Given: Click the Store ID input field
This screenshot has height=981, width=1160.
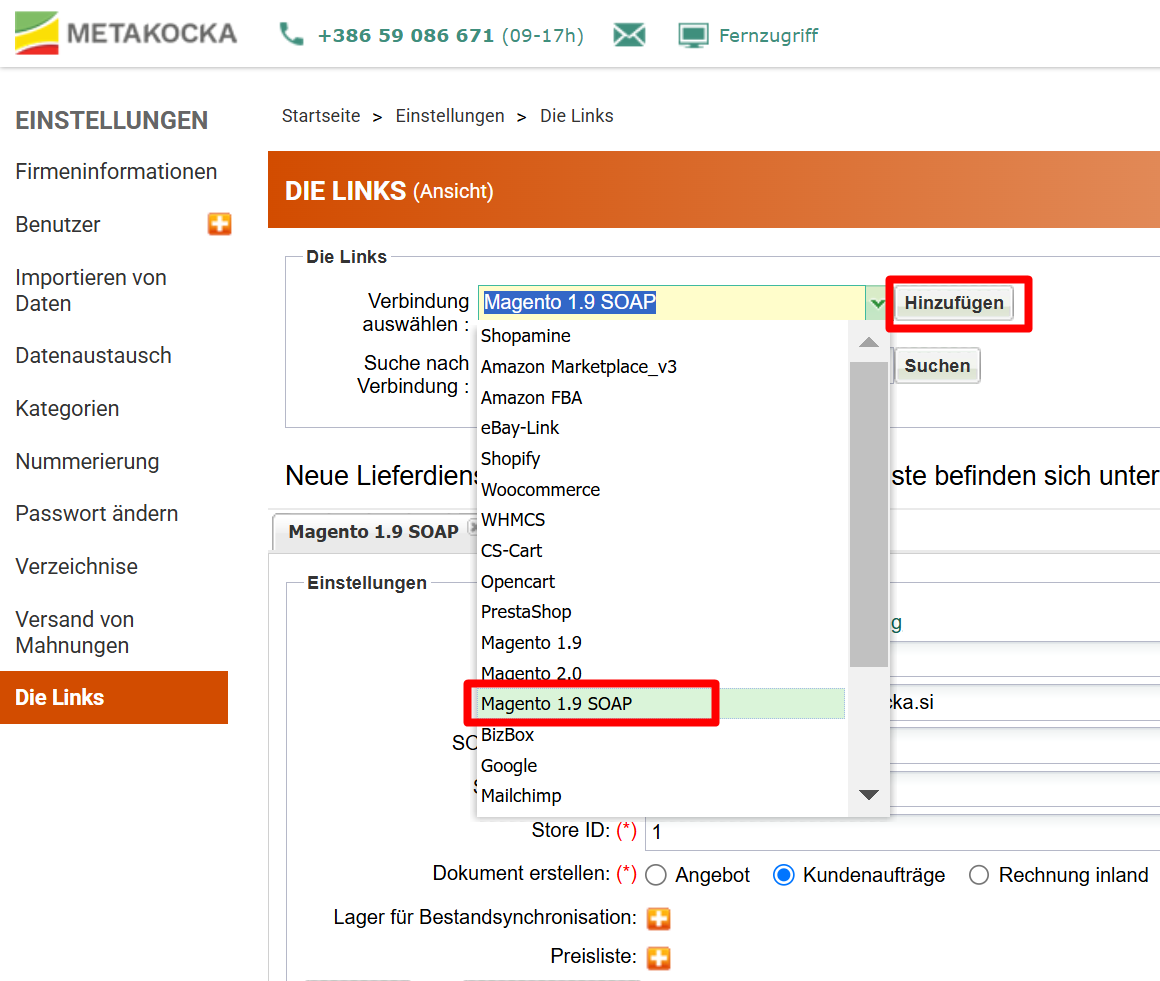Looking at the screenshot, I should 903,832.
